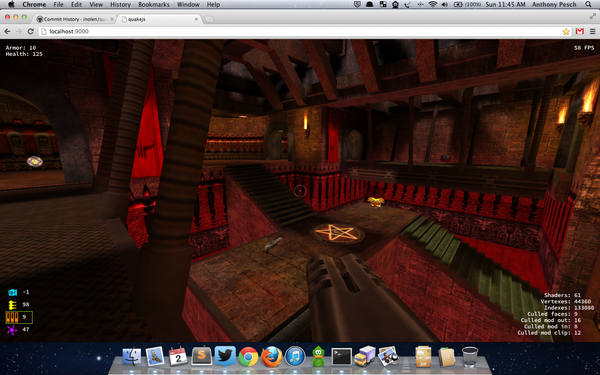
Task: Go back to the previous page
Action: [x=7, y=31]
